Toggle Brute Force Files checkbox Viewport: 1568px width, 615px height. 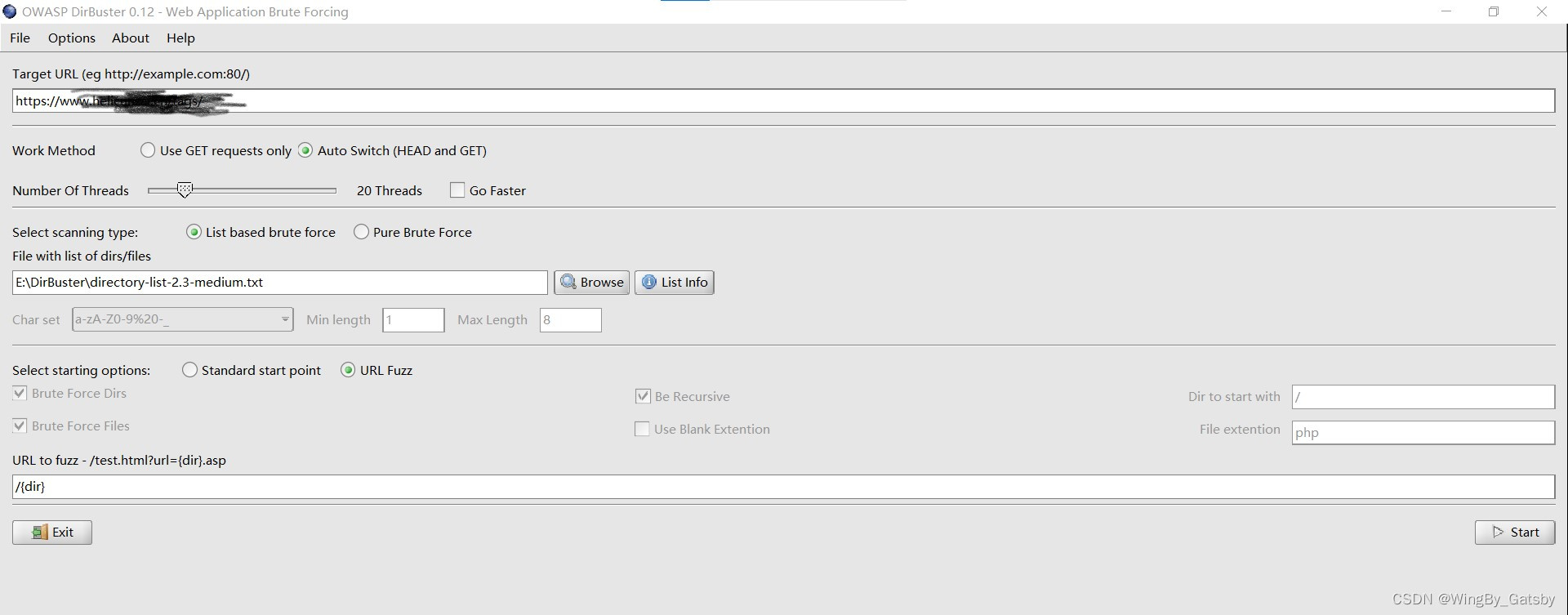point(20,426)
